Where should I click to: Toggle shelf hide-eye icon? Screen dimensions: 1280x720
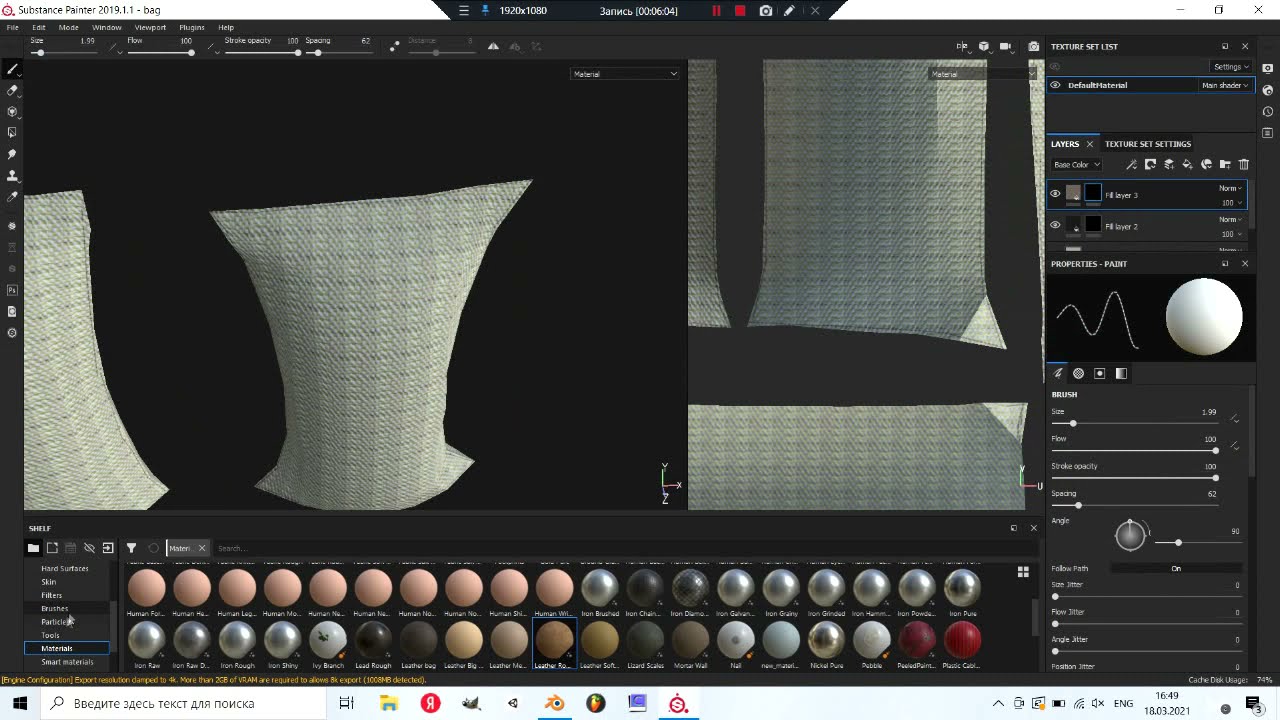[x=89, y=548]
